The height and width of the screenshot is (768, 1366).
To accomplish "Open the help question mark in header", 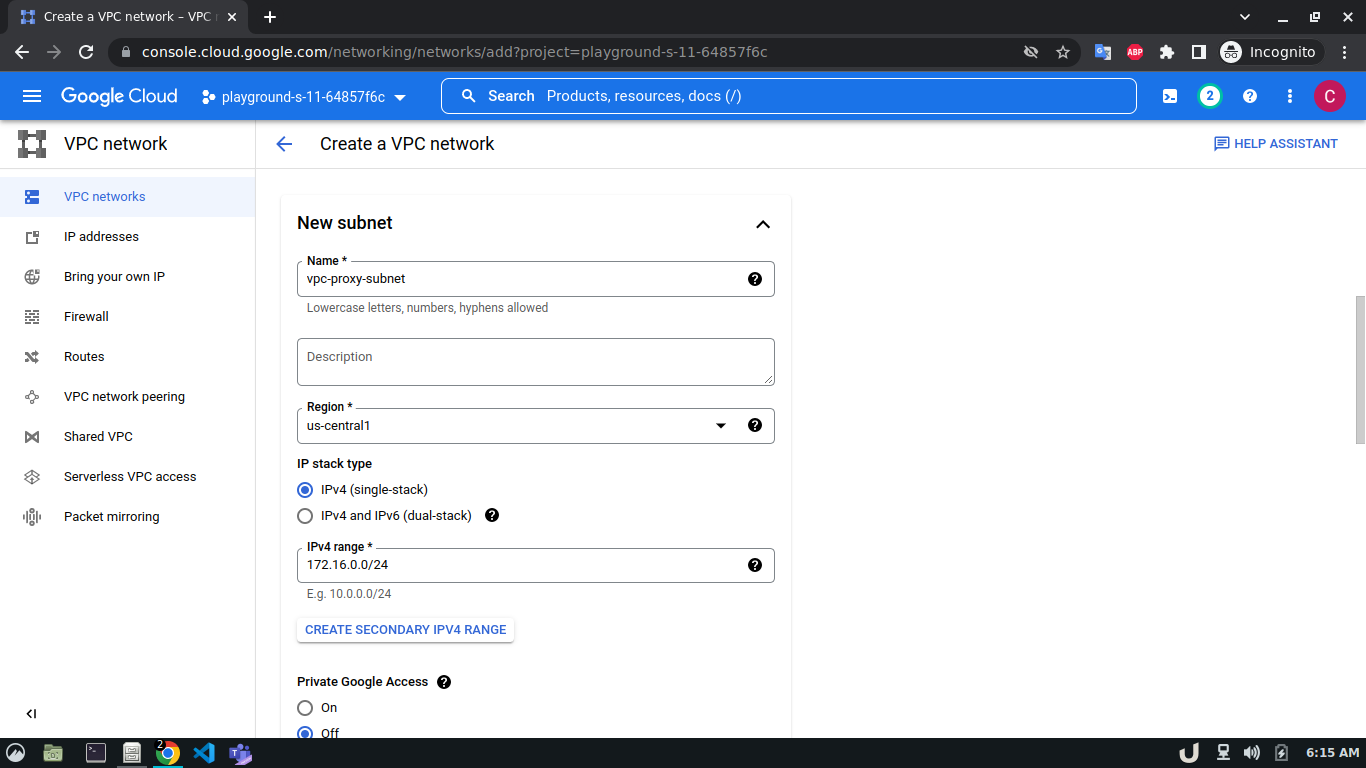I will click(1250, 96).
